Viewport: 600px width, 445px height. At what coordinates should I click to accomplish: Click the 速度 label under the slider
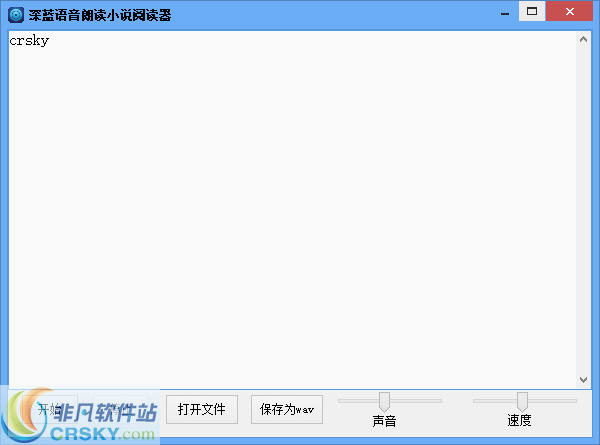[519, 421]
